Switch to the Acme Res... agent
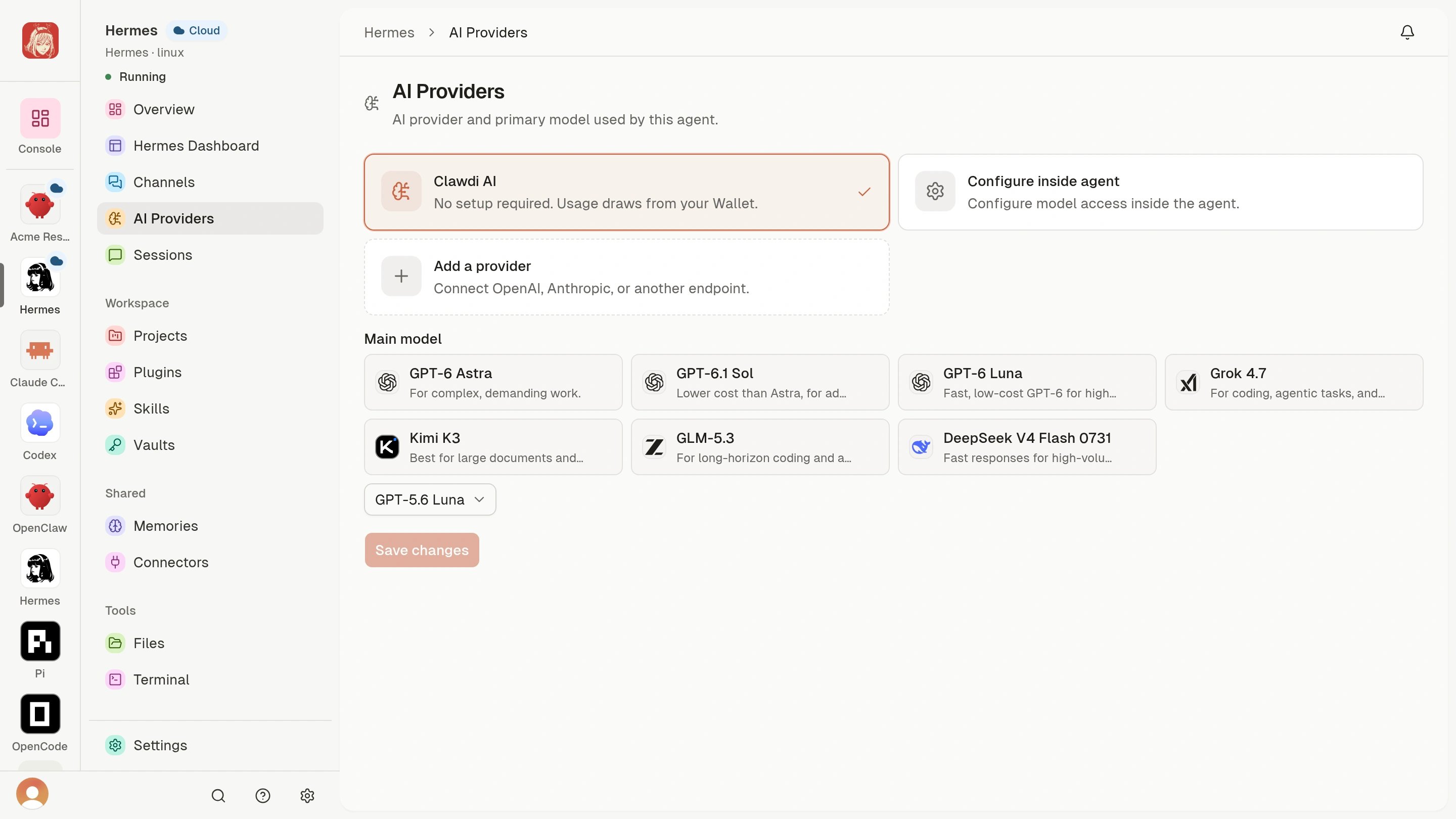1456x819 pixels. [40, 204]
